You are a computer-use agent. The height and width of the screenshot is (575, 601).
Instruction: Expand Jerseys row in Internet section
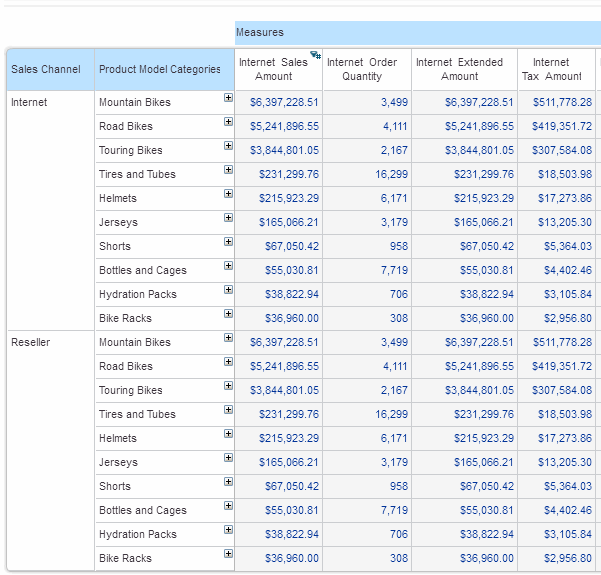pos(228,218)
